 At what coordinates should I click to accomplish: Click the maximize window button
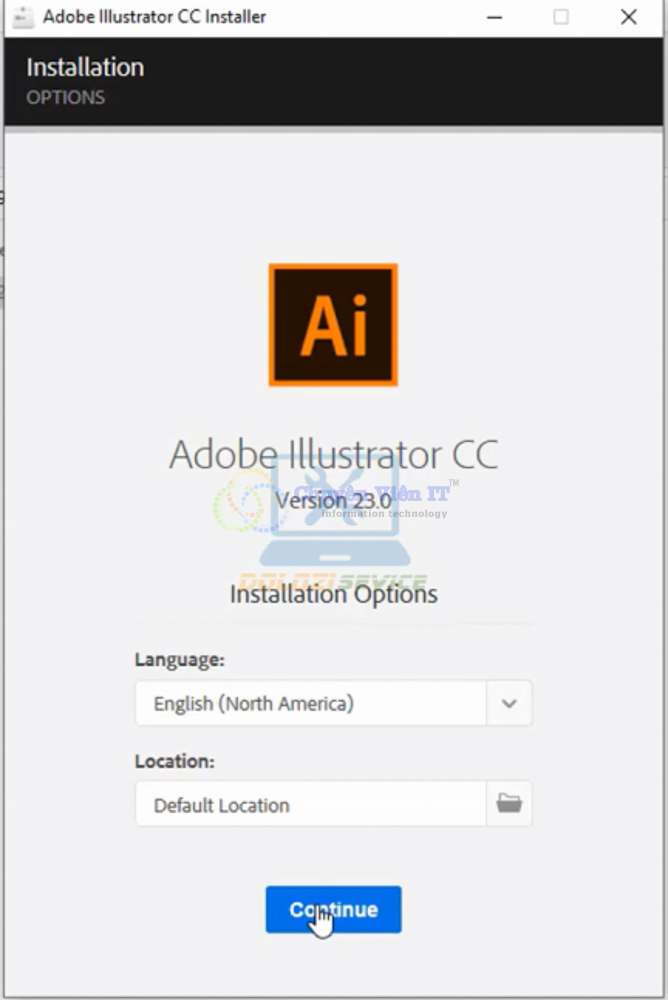pyautogui.click(x=561, y=17)
